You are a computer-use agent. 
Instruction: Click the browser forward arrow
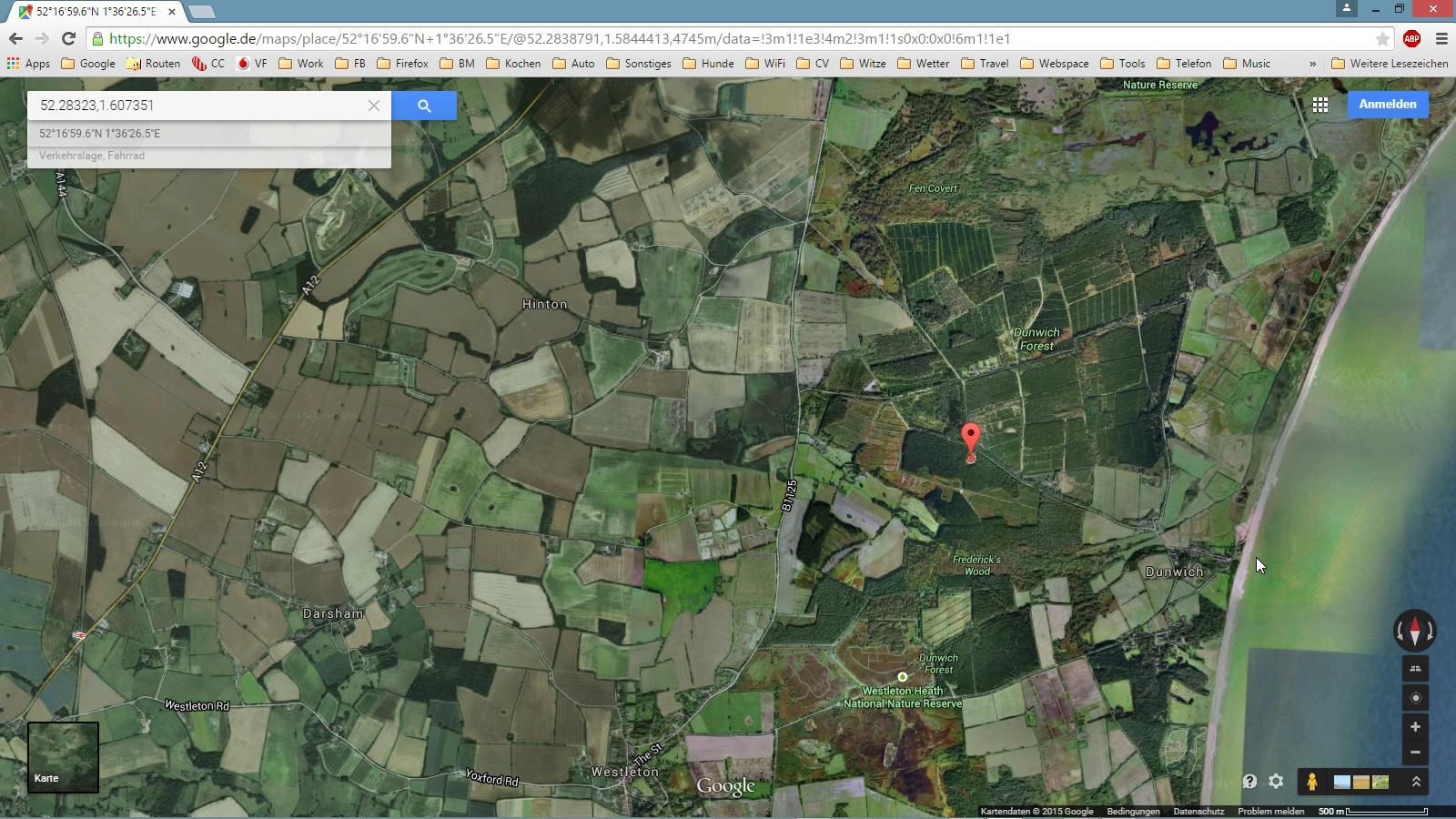(x=42, y=38)
